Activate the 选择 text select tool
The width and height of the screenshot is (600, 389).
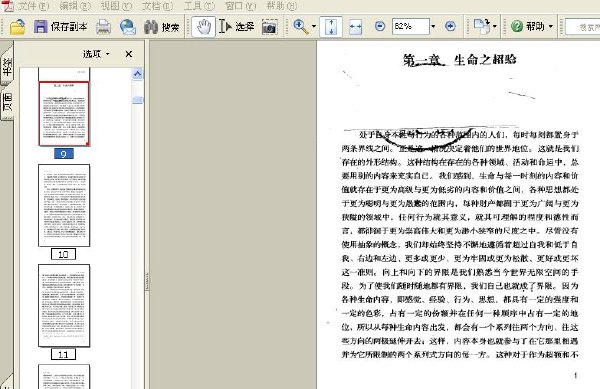tap(237, 26)
